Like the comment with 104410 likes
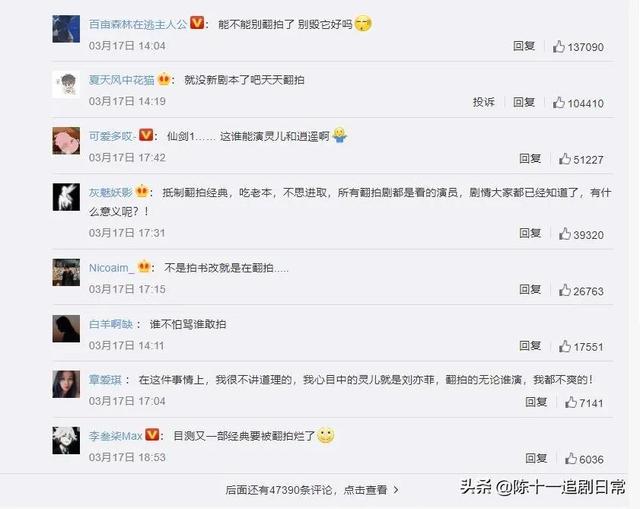 578,103
